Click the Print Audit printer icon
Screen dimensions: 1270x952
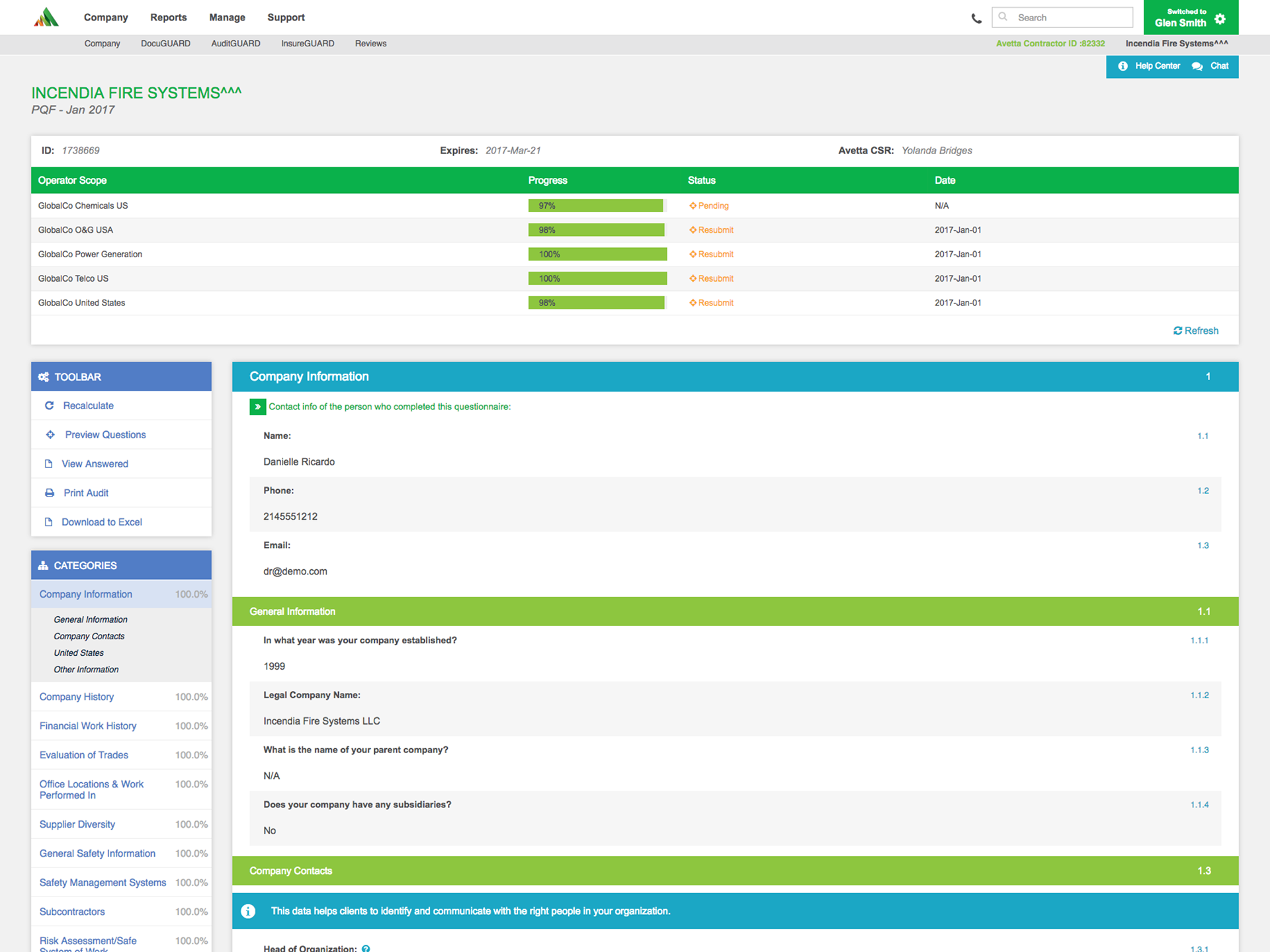point(50,493)
